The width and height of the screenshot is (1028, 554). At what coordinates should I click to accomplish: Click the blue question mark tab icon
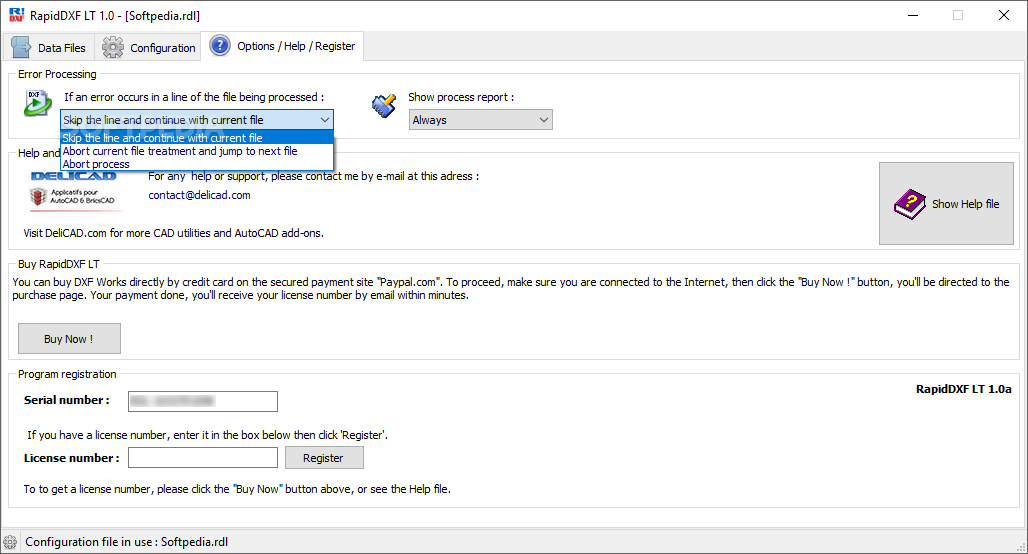(x=220, y=46)
